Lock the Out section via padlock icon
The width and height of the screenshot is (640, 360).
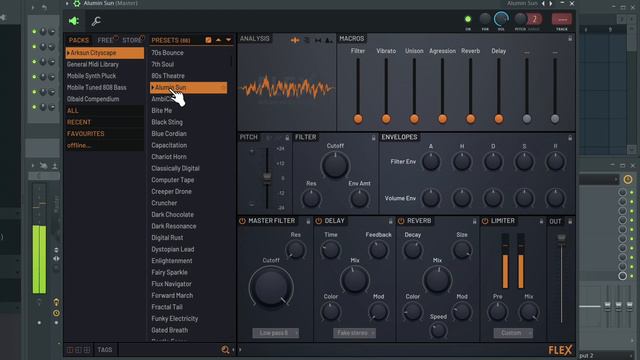click(570, 221)
